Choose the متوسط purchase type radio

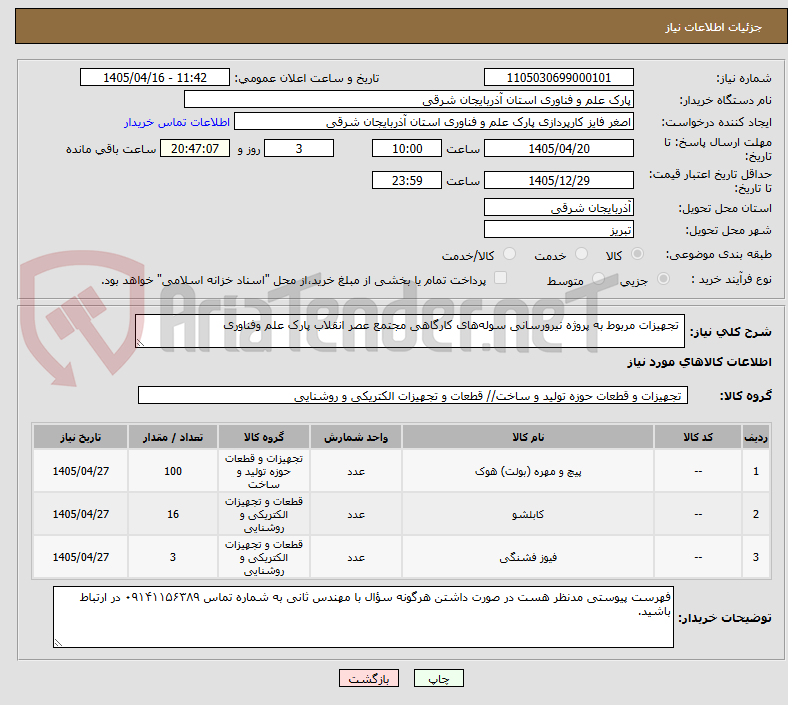point(598,278)
